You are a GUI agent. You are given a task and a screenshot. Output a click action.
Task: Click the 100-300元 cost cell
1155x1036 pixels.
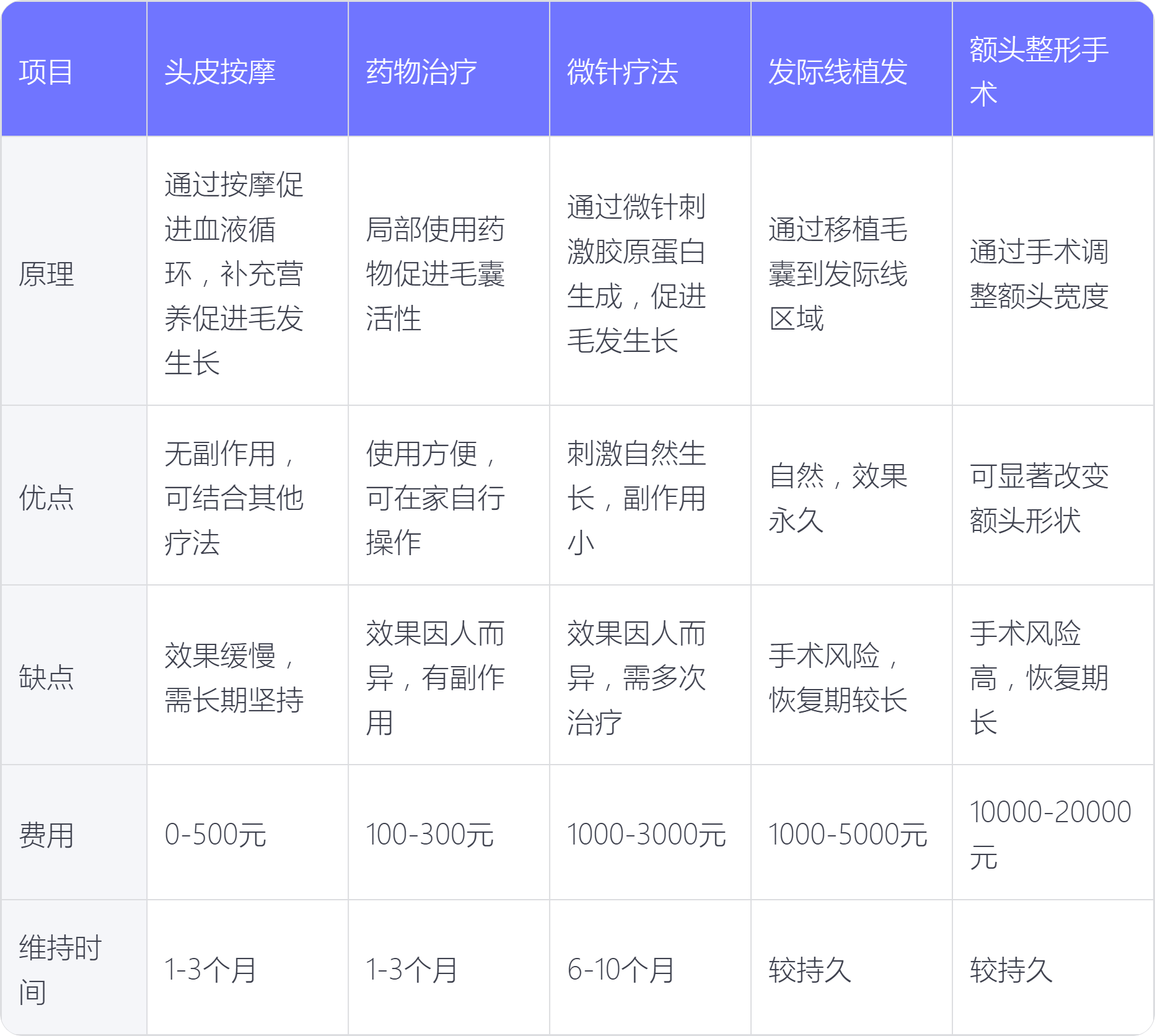[429, 834]
